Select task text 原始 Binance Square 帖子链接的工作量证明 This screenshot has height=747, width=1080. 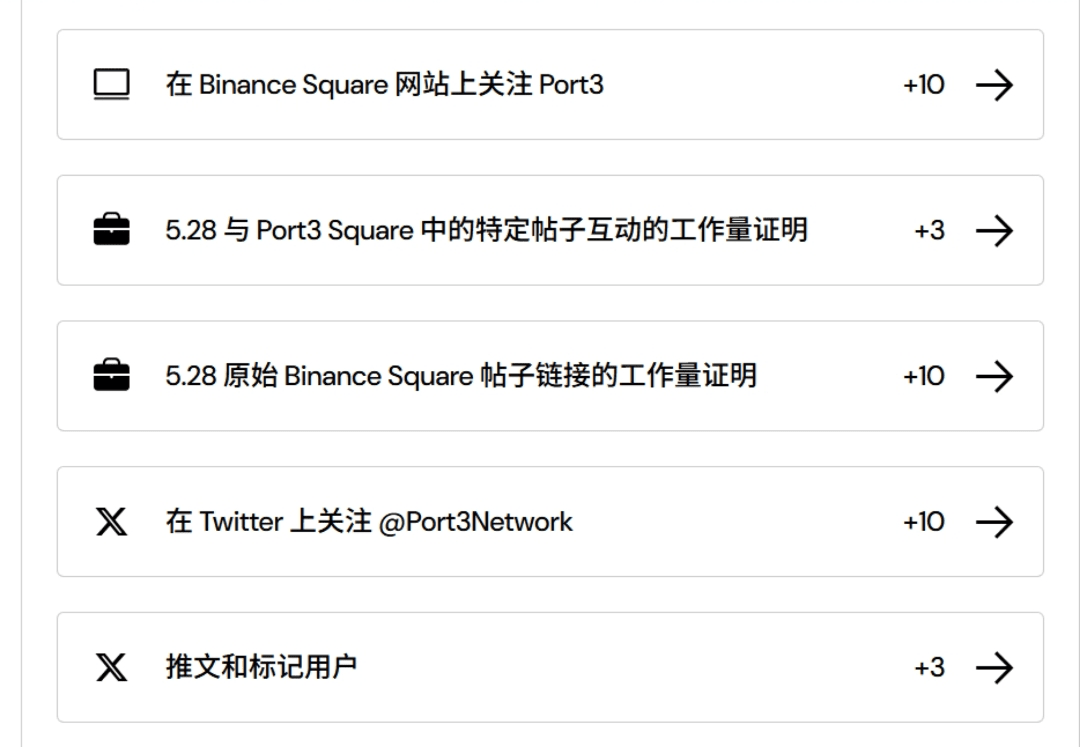point(490,376)
